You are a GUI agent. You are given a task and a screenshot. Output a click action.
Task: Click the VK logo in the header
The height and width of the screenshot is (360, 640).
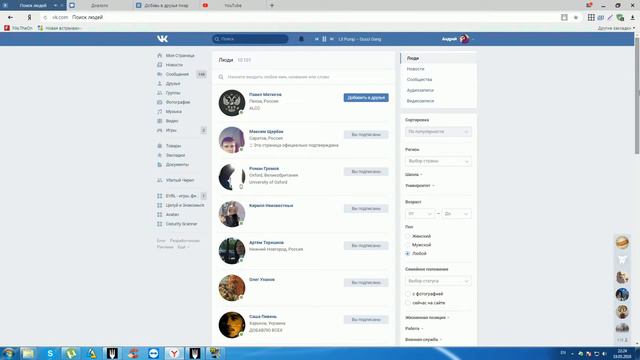coord(162,39)
